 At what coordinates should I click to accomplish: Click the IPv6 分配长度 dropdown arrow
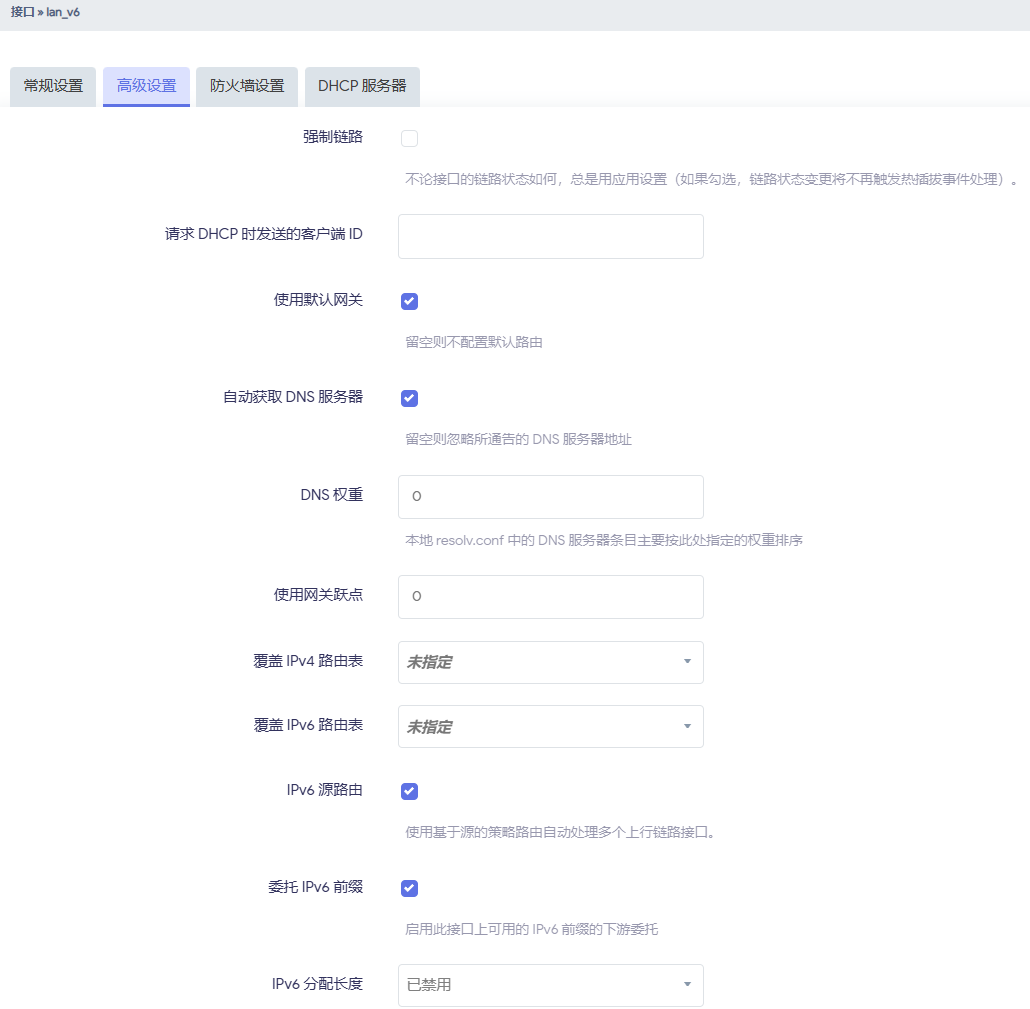[688, 985]
